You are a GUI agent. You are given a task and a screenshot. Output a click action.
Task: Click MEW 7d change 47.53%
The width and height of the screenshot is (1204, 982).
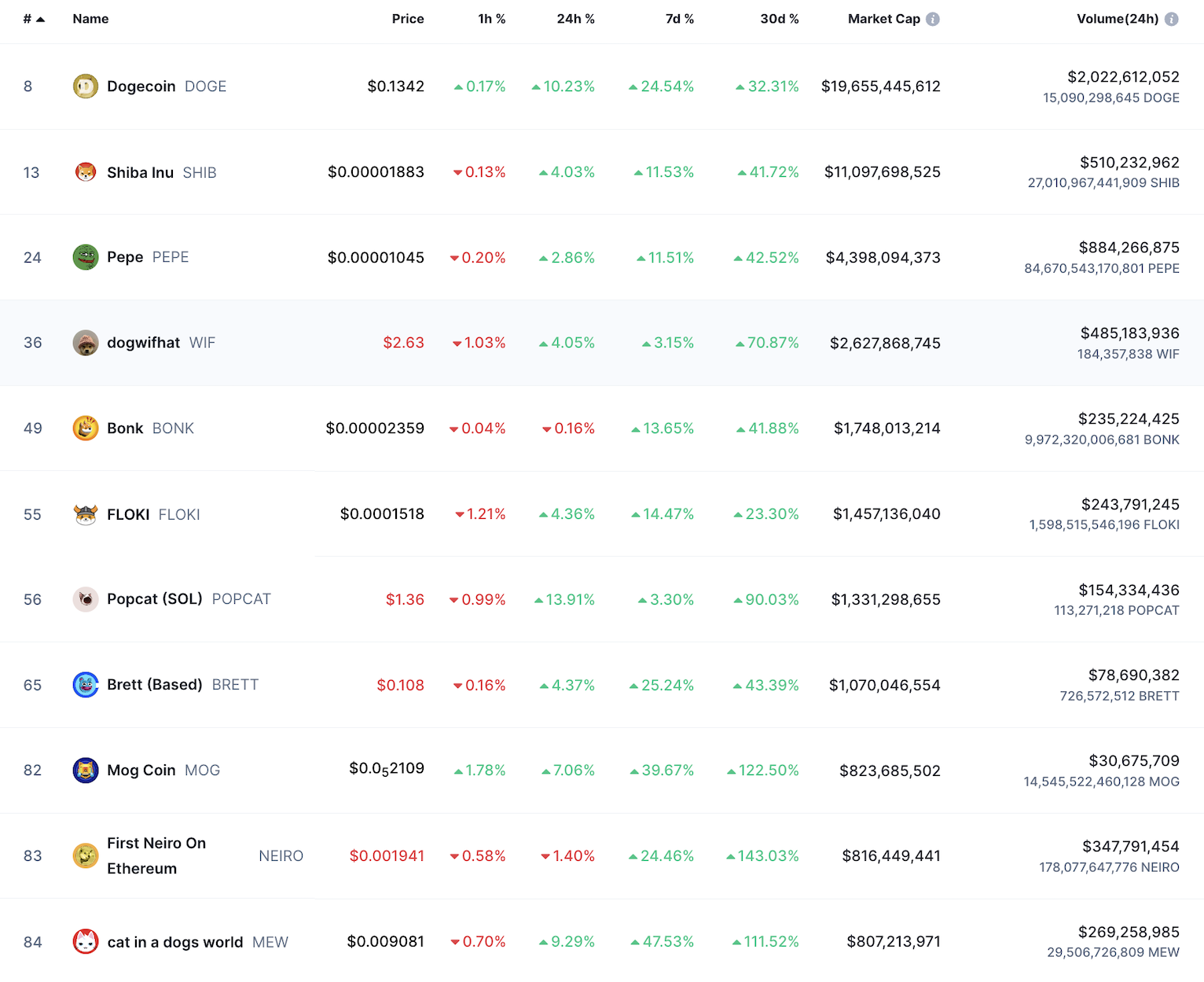click(663, 942)
